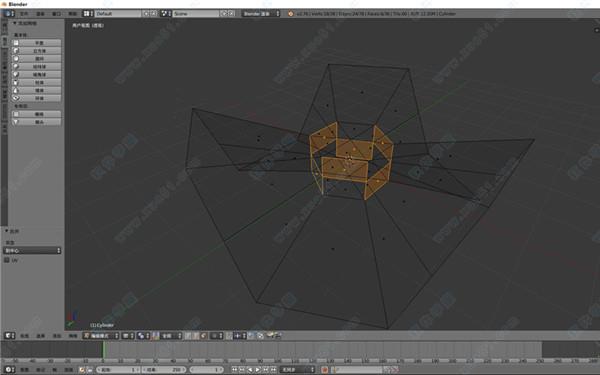Toggle preview frame range in timeline
Image resolution: width=600 pixels, height=375 pixels.
tap(82, 370)
